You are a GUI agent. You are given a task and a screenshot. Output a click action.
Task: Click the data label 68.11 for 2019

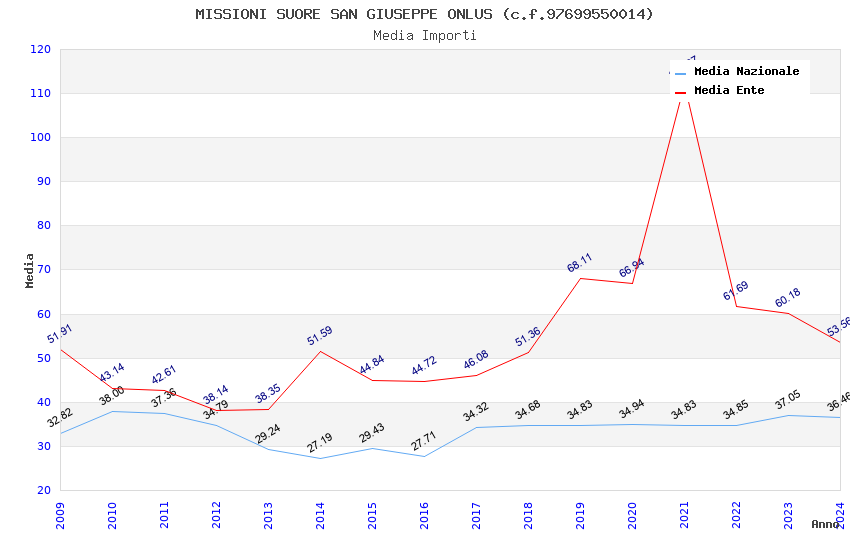coord(579,263)
